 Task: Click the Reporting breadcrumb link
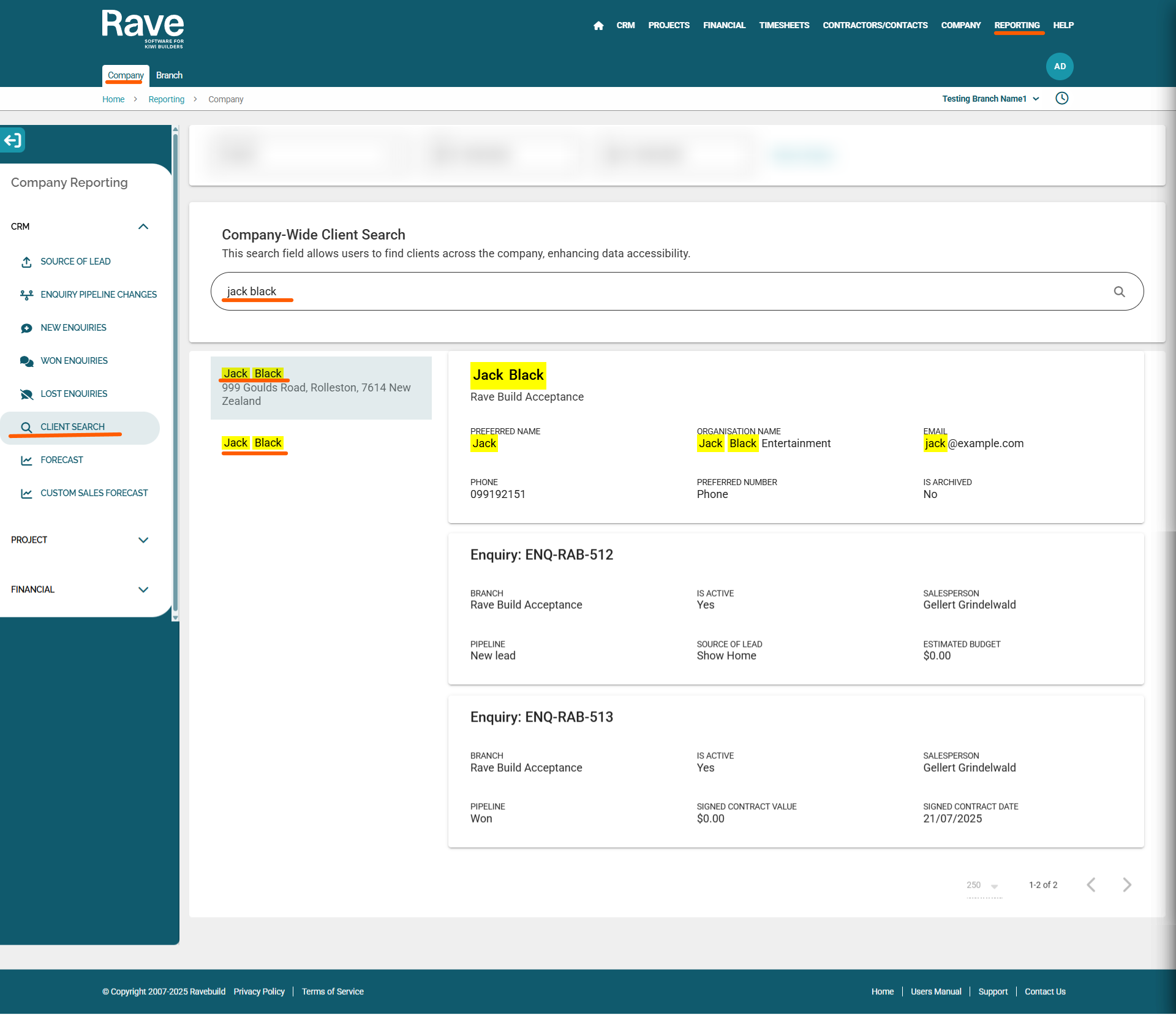[x=166, y=99]
